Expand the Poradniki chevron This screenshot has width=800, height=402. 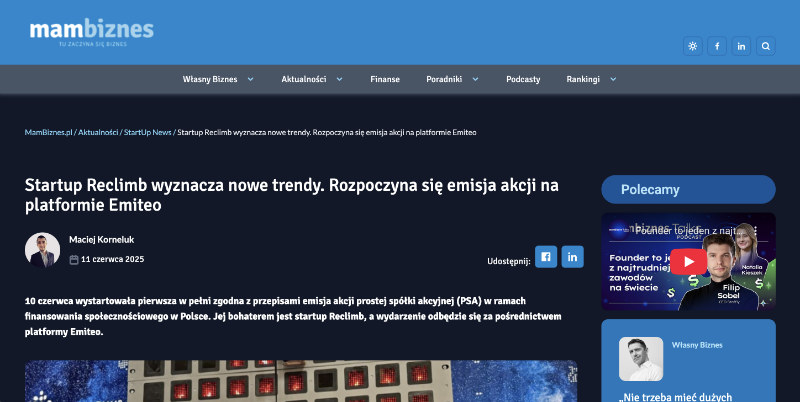pos(476,79)
